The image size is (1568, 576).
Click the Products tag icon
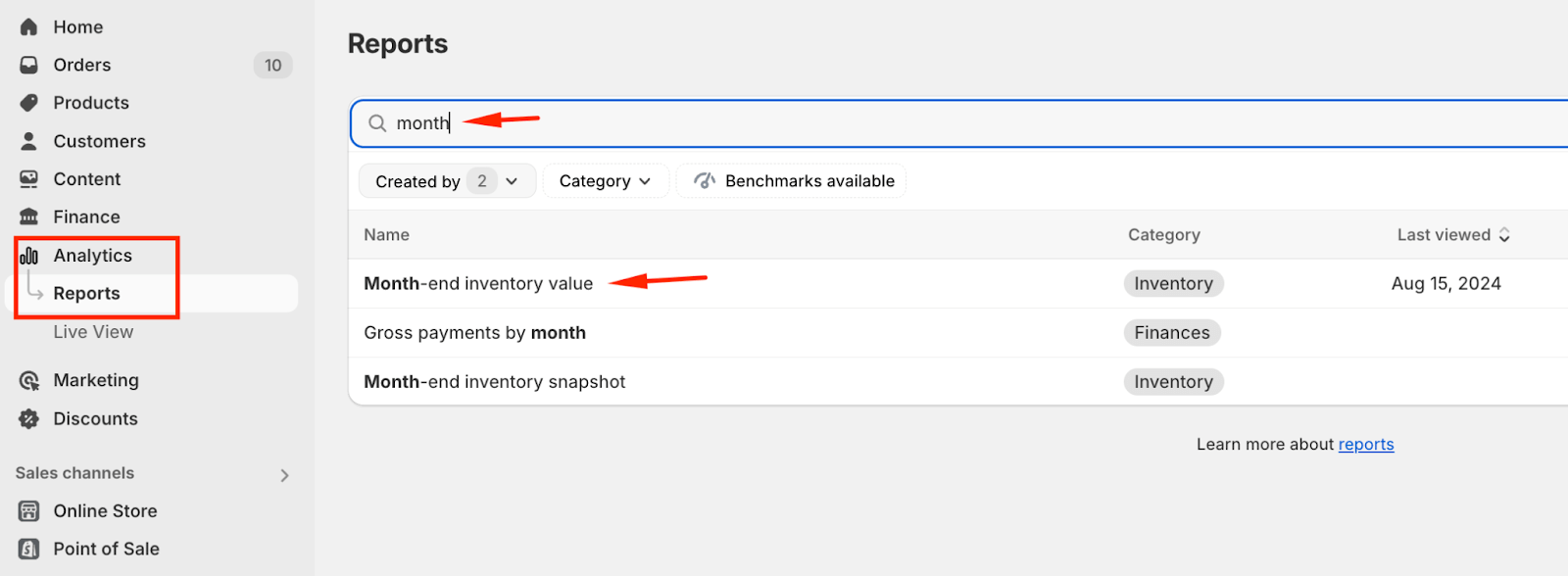point(29,103)
